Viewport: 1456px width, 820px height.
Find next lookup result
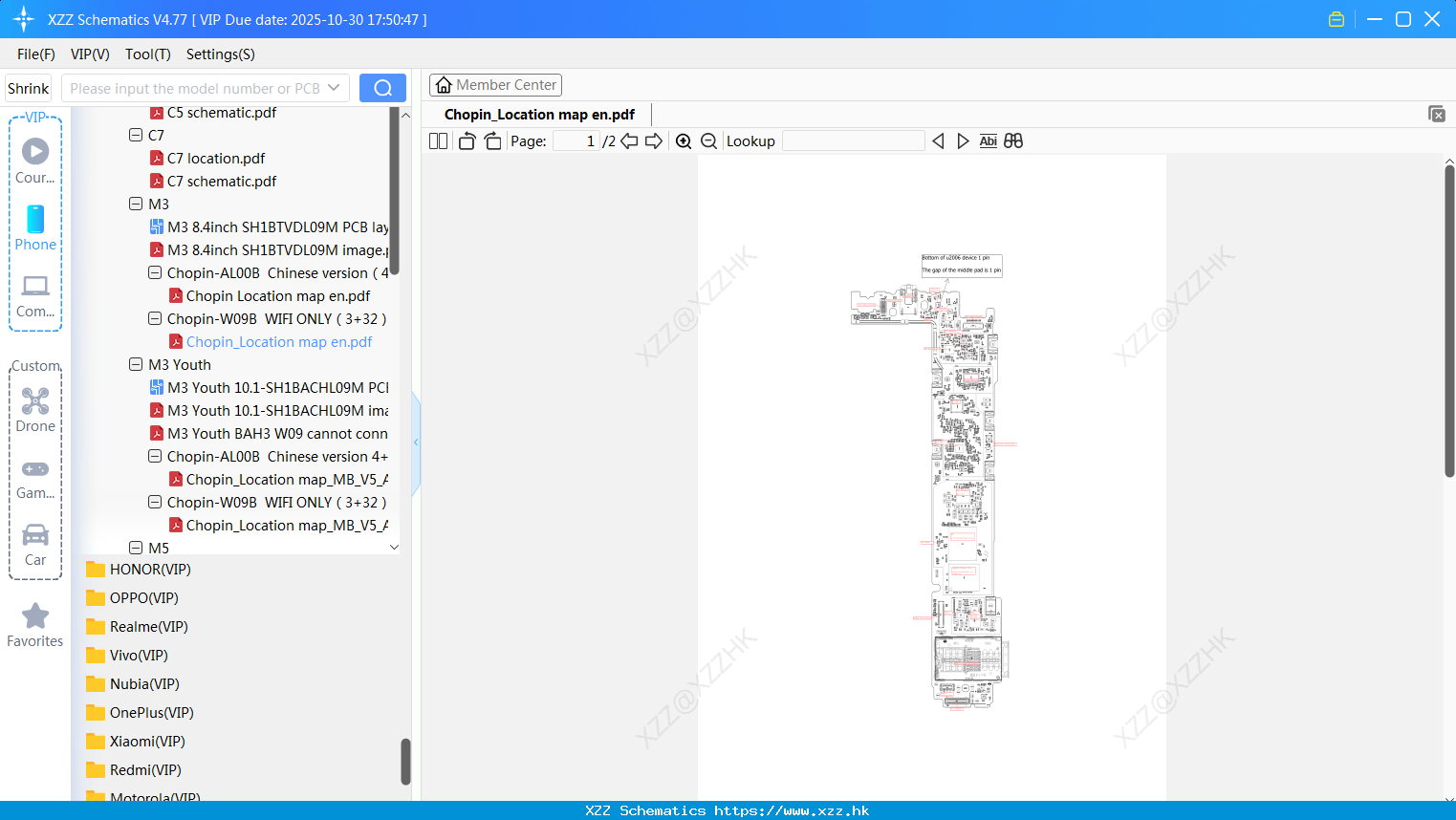(x=963, y=140)
